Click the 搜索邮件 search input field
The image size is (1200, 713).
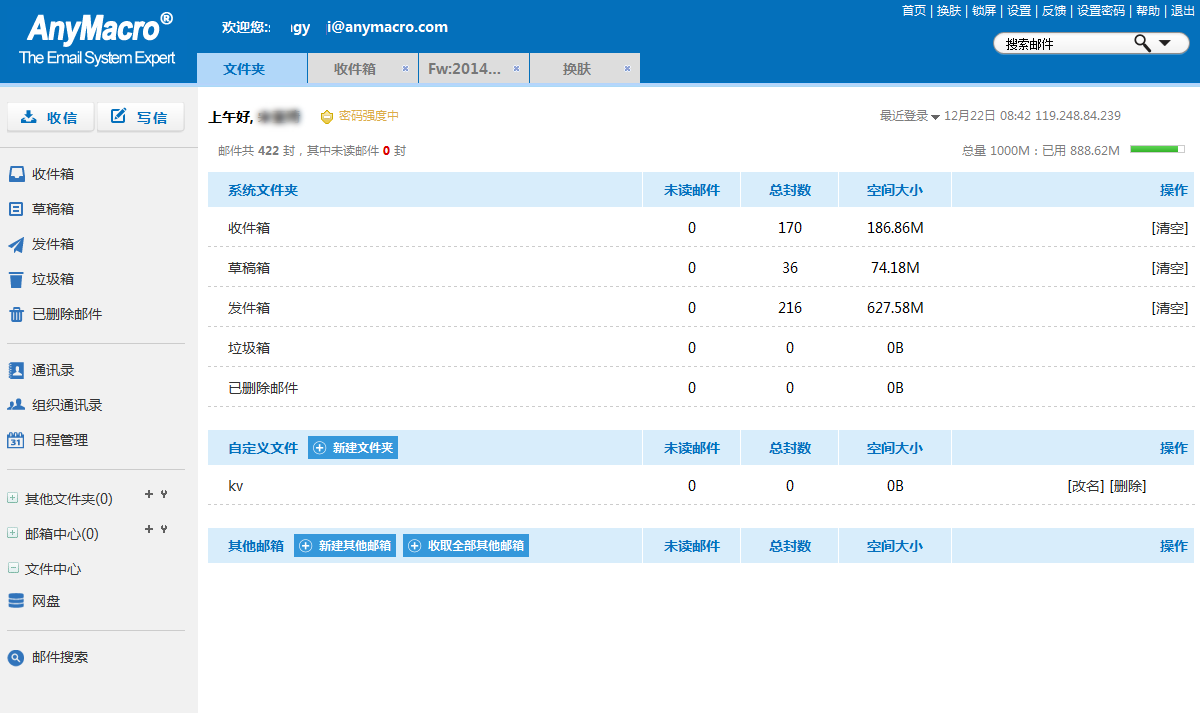pos(1060,44)
